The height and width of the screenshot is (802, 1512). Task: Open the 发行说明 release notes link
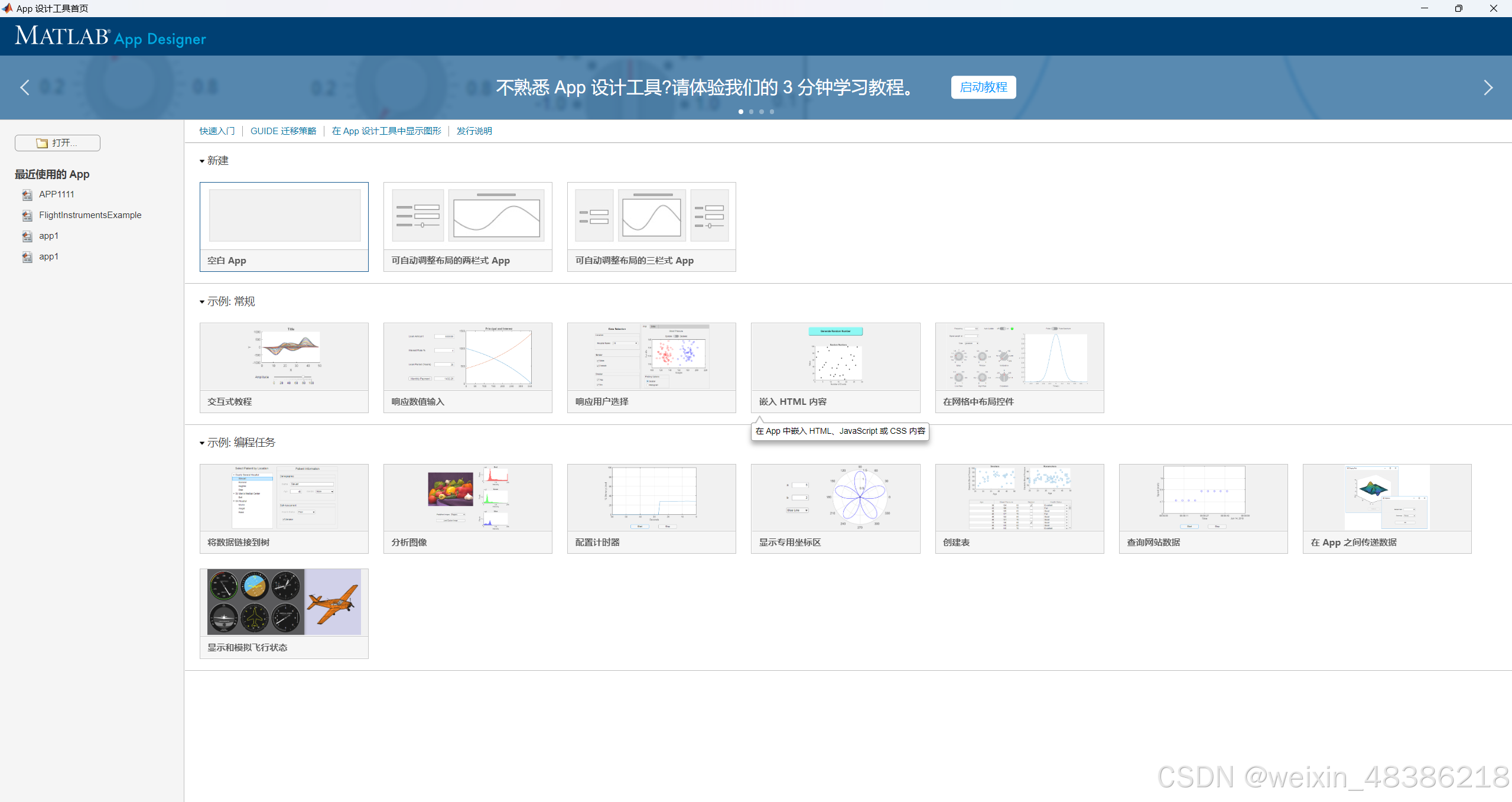pos(474,131)
